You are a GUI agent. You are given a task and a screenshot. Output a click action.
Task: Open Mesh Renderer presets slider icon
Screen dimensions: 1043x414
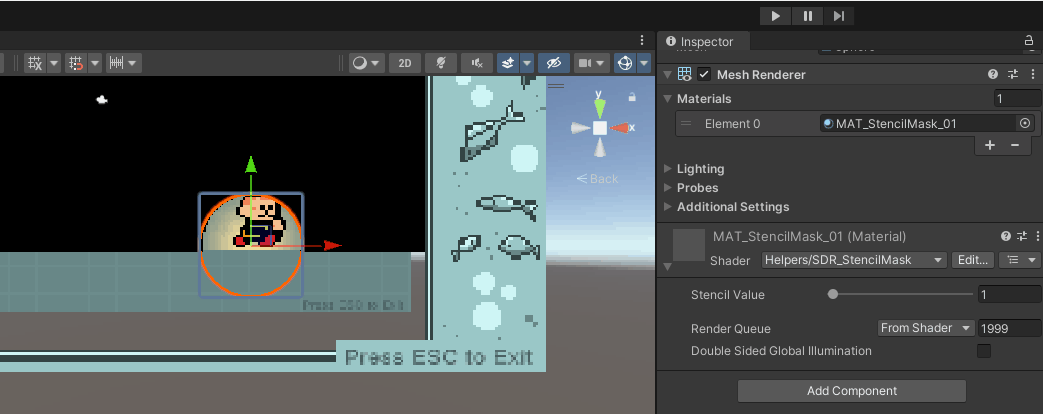point(1013,75)
